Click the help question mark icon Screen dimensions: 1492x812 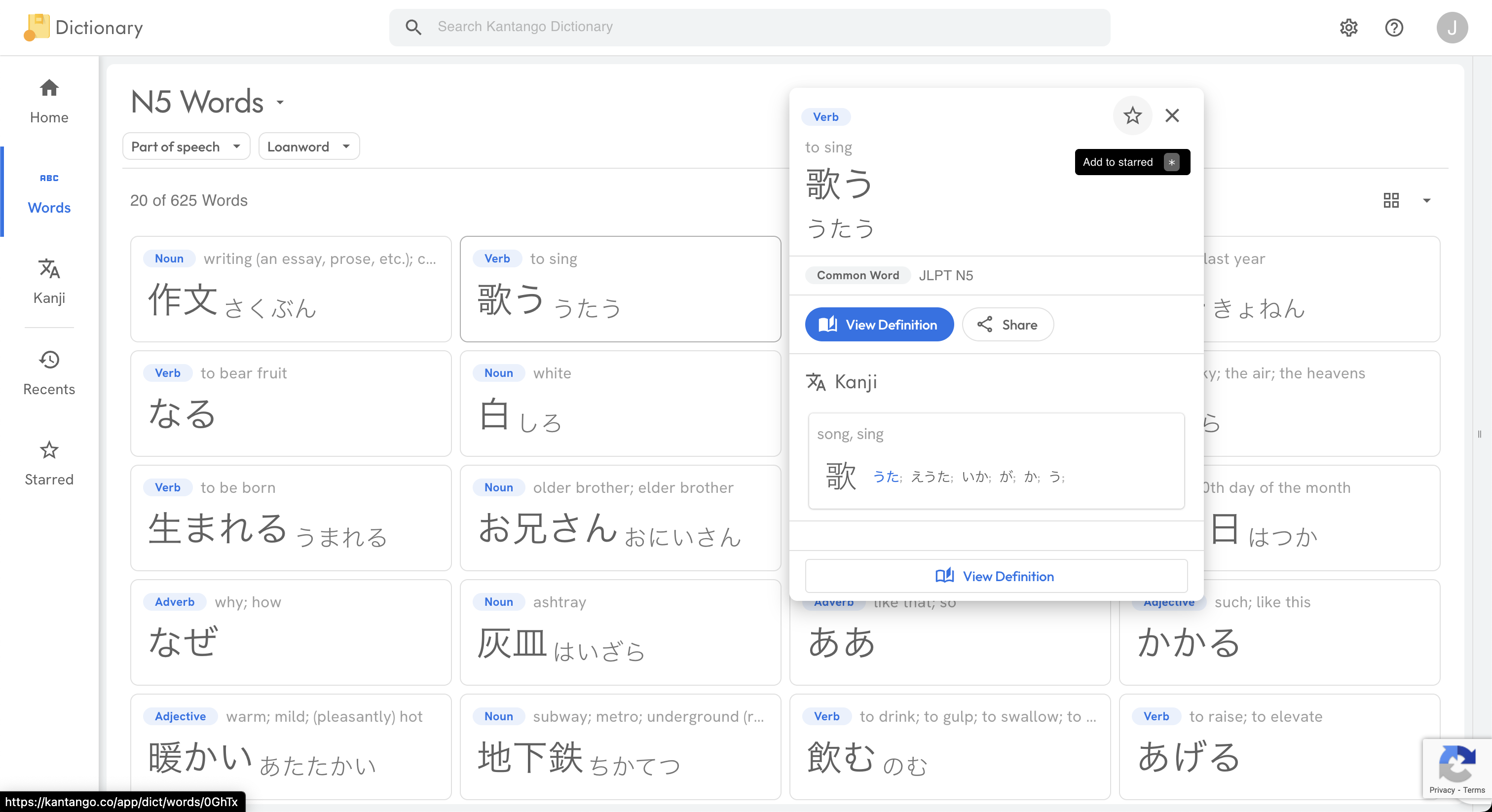[1393, 27]
